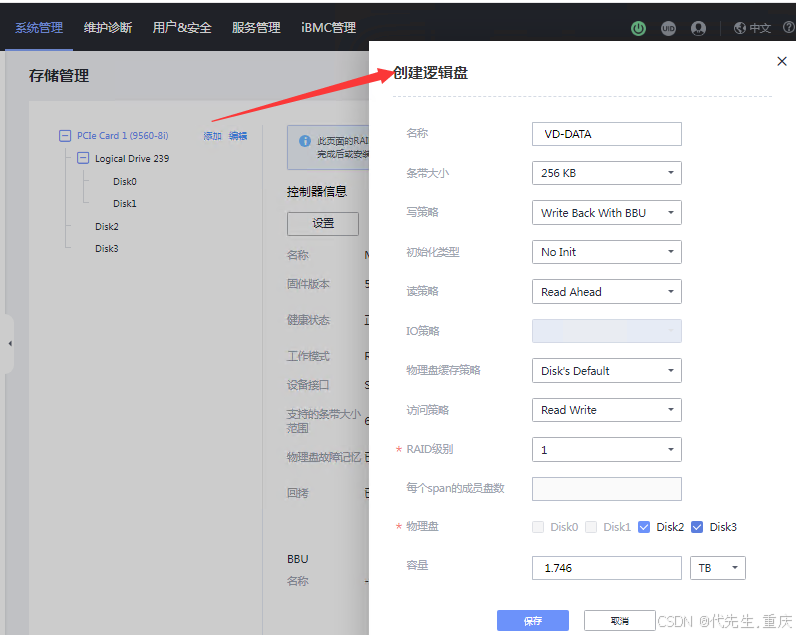Click the green power status icon
The width and height of the screenshot is (796, 635).
point(638,28)
